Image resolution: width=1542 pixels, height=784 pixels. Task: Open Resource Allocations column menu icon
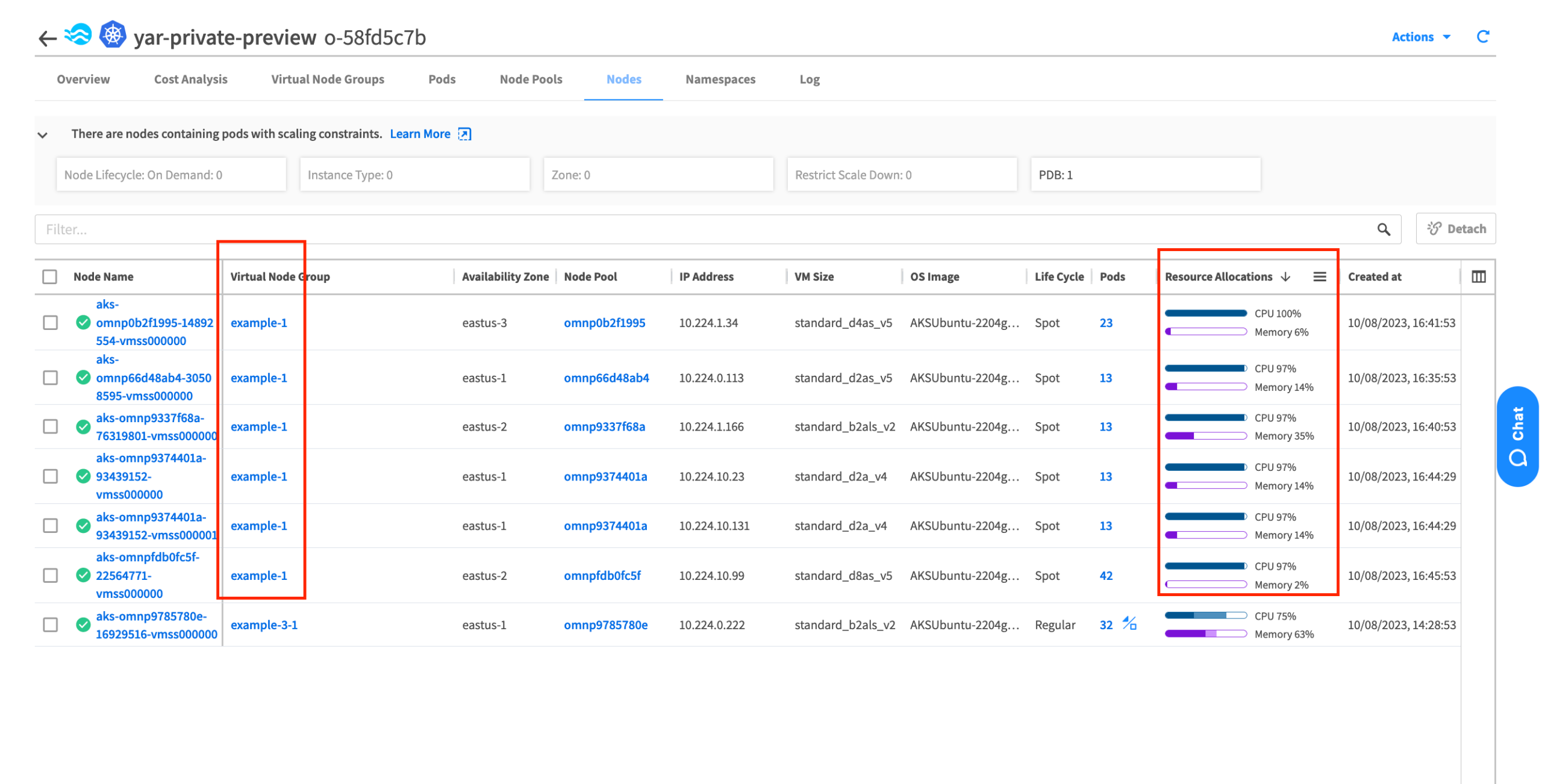coord(1319,276)
